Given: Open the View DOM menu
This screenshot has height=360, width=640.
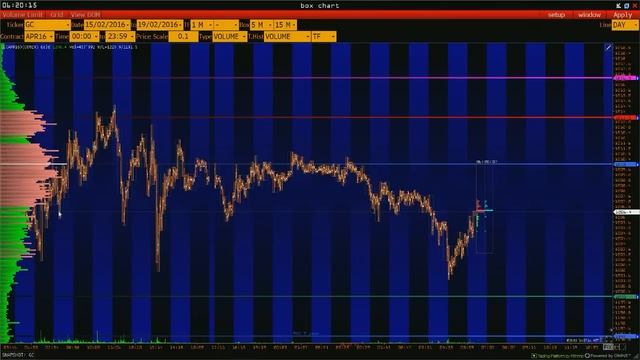Looking at the screenshot, I should coord(85,15).
